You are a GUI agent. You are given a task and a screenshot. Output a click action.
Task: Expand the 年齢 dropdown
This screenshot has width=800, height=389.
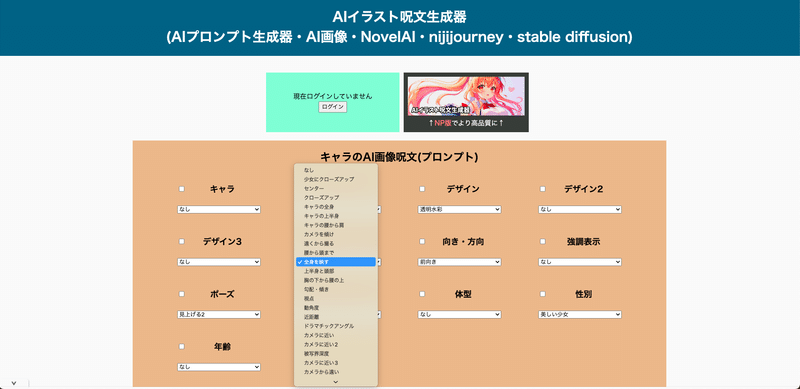coord(219,367)
